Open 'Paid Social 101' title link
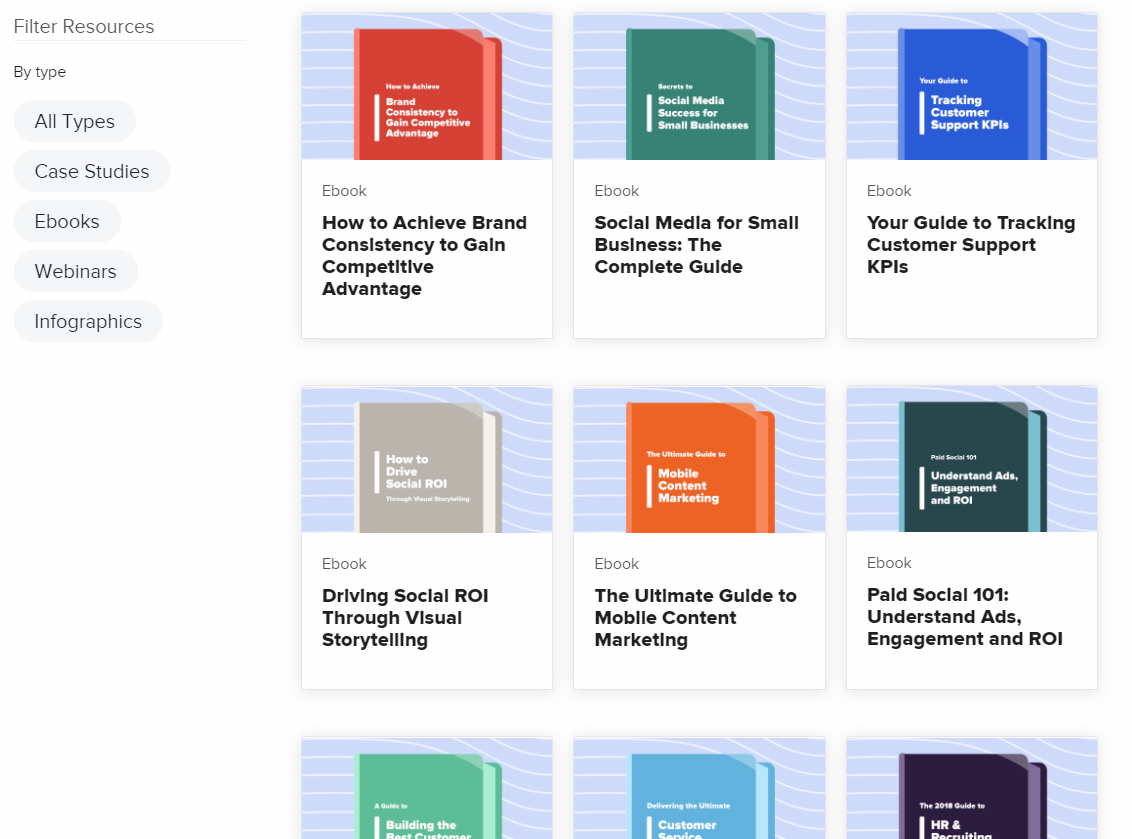This screenshot has width=1132, height=839. coord(964,616)
